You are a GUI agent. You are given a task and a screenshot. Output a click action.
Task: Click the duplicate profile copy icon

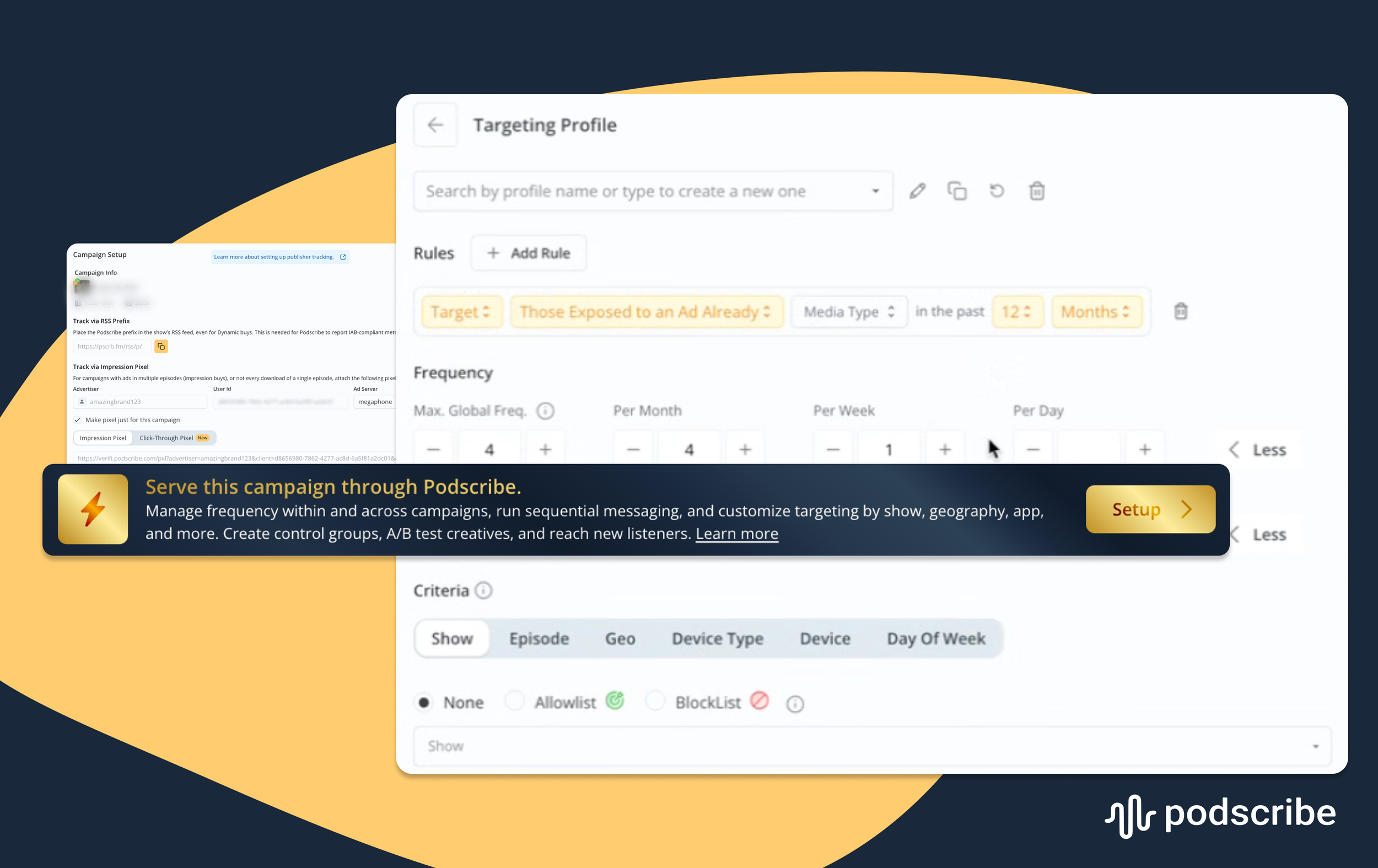pyautogui.click(x=957, y=191)
